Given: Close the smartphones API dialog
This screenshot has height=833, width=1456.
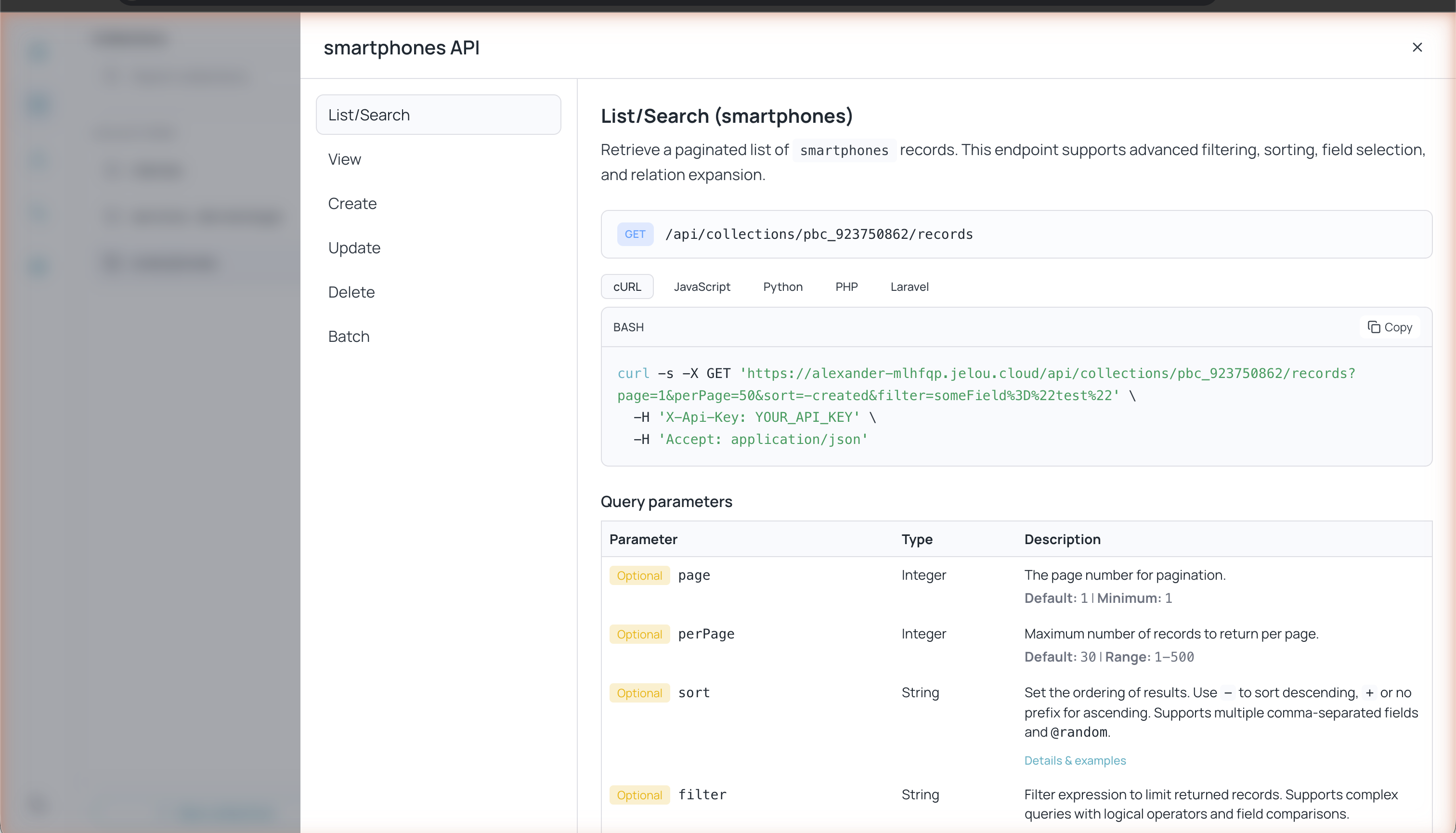Looking at the screenshot, I should [1417, 48].
